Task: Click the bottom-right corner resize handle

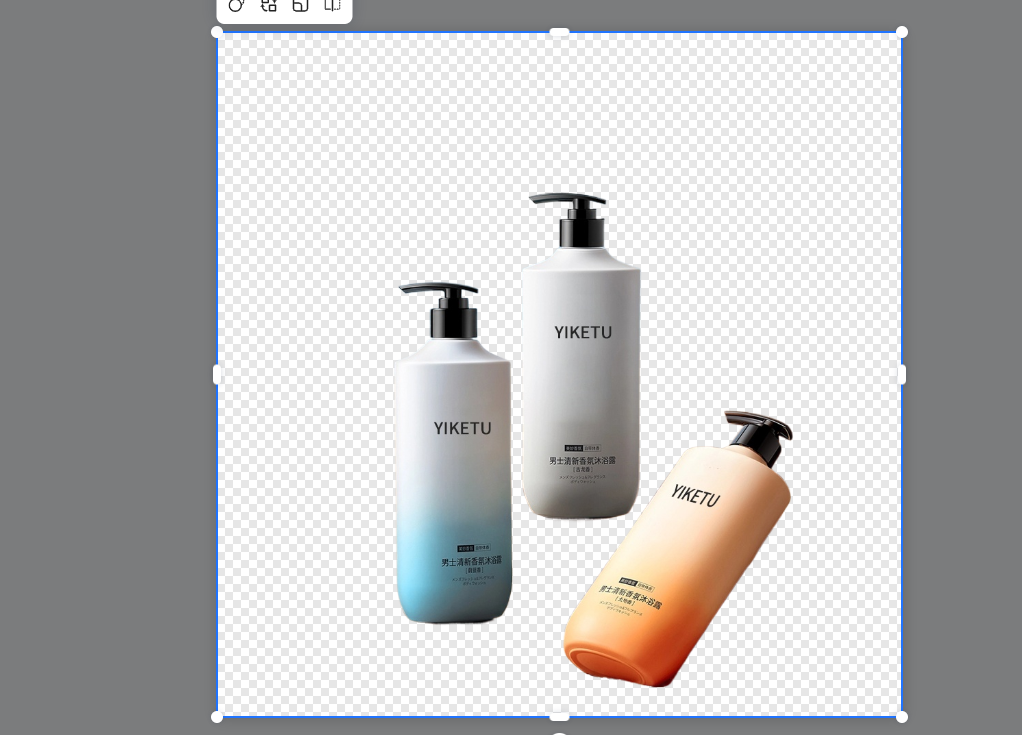Action: 902,717
